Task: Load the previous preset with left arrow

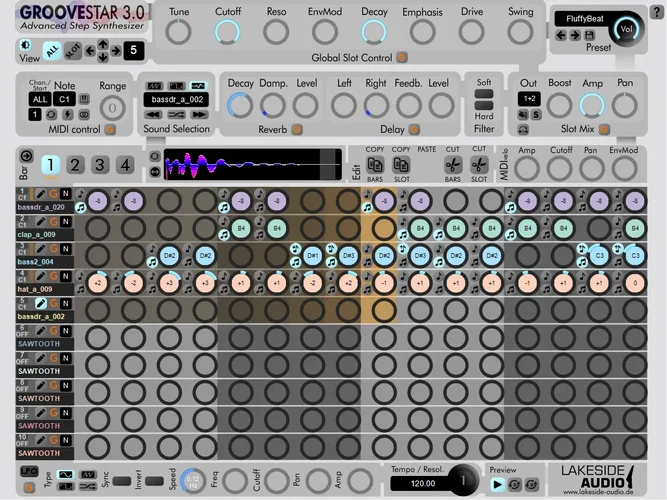Action: point(561,35)
